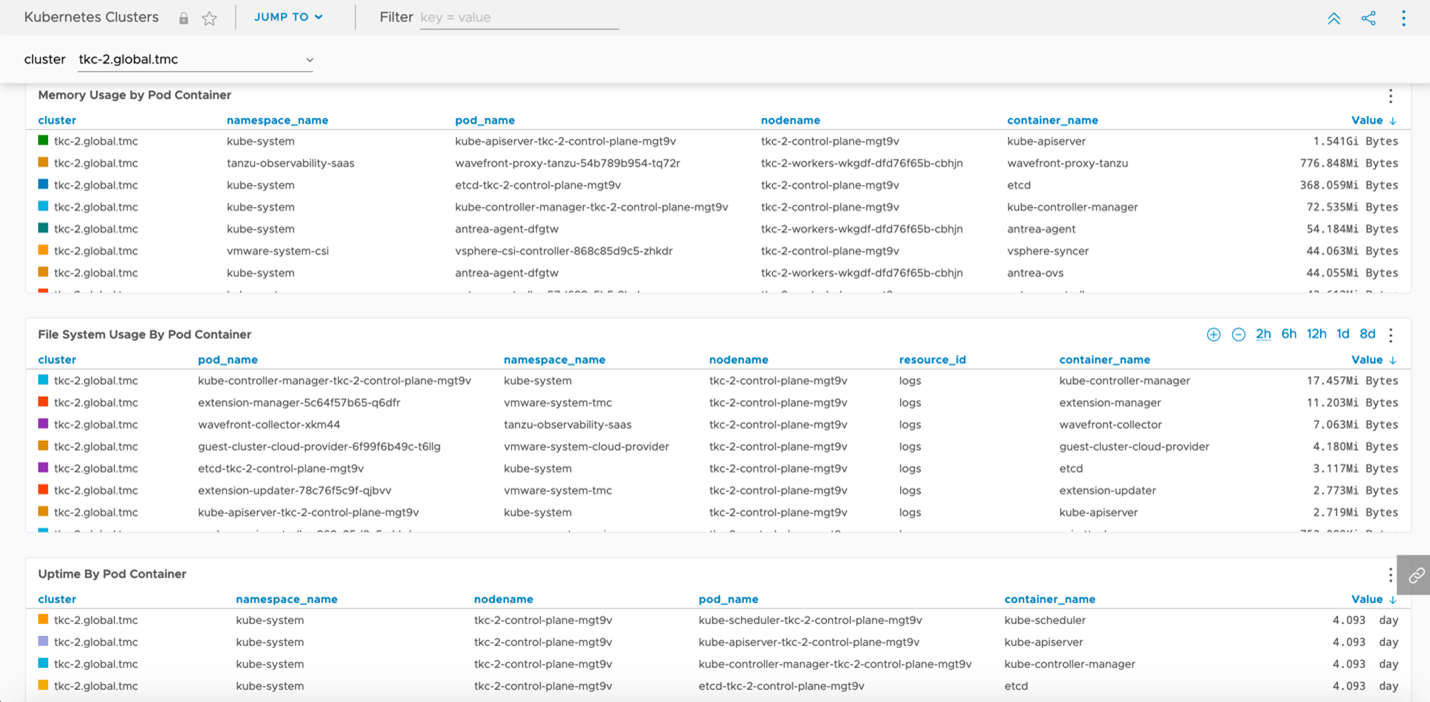
Task: Open Uptime By Pod Container options menu
Action: [1390, 575]
